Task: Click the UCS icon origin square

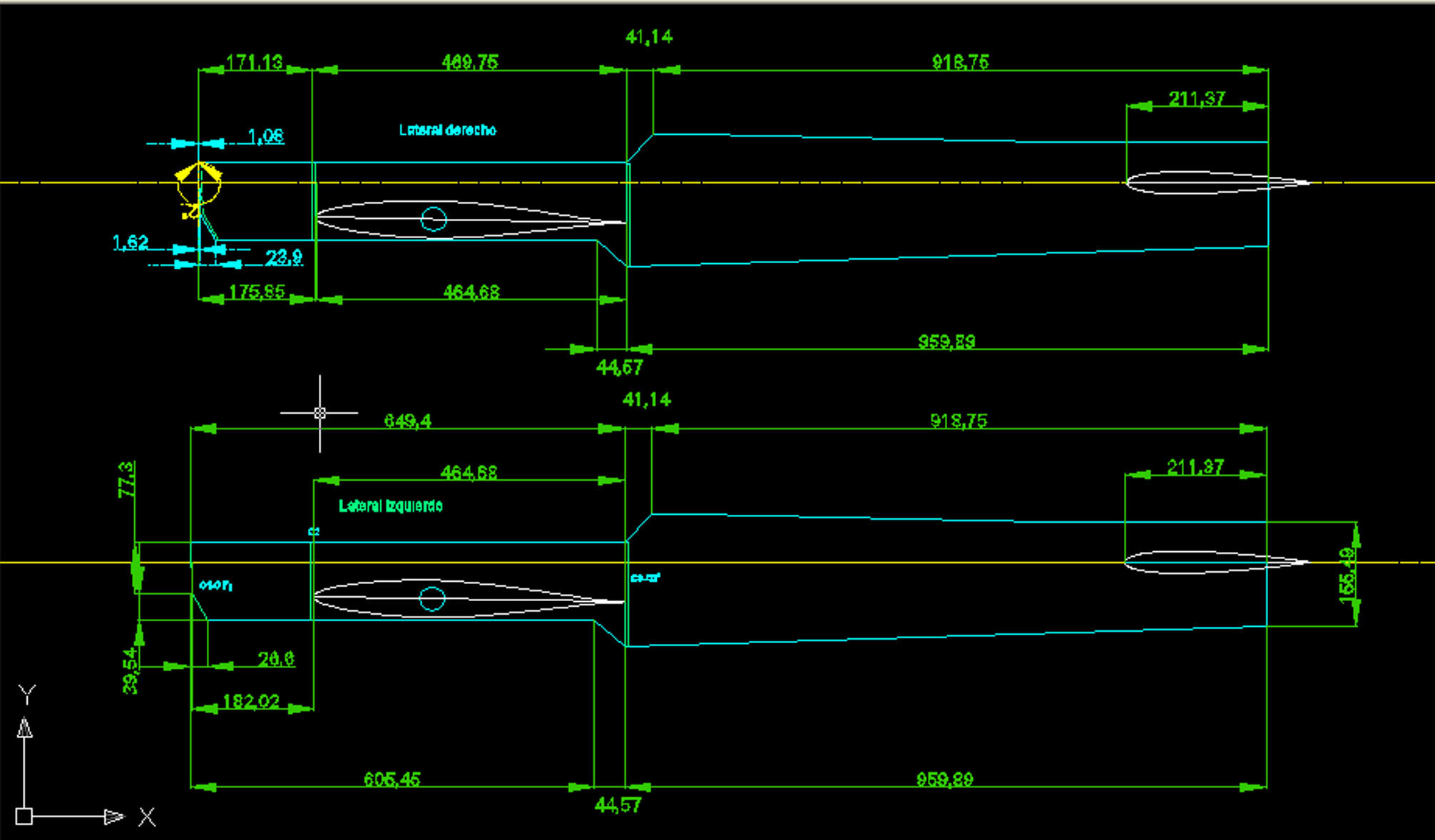Action: 24,816
